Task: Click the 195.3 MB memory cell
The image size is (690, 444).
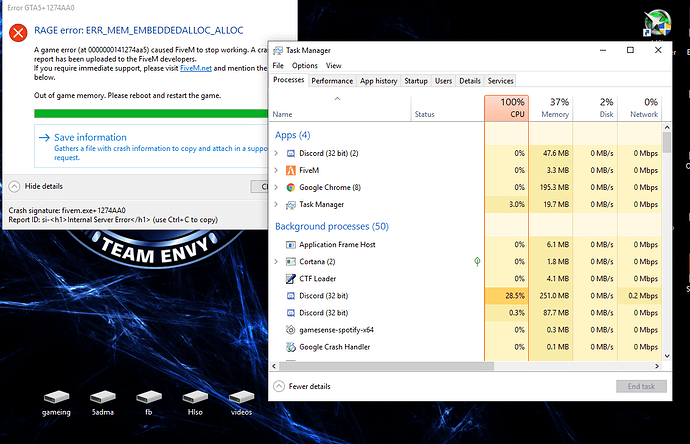Action: 551,187
